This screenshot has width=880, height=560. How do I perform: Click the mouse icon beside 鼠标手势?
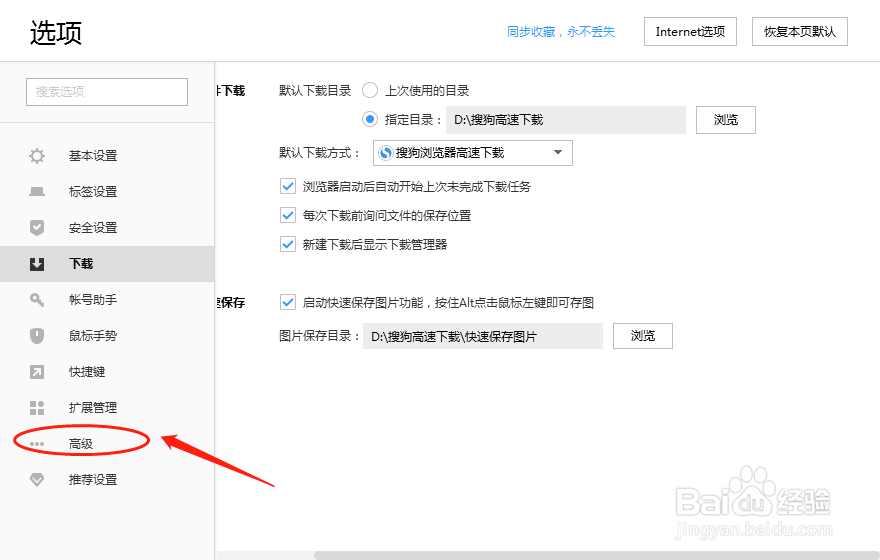37,336
